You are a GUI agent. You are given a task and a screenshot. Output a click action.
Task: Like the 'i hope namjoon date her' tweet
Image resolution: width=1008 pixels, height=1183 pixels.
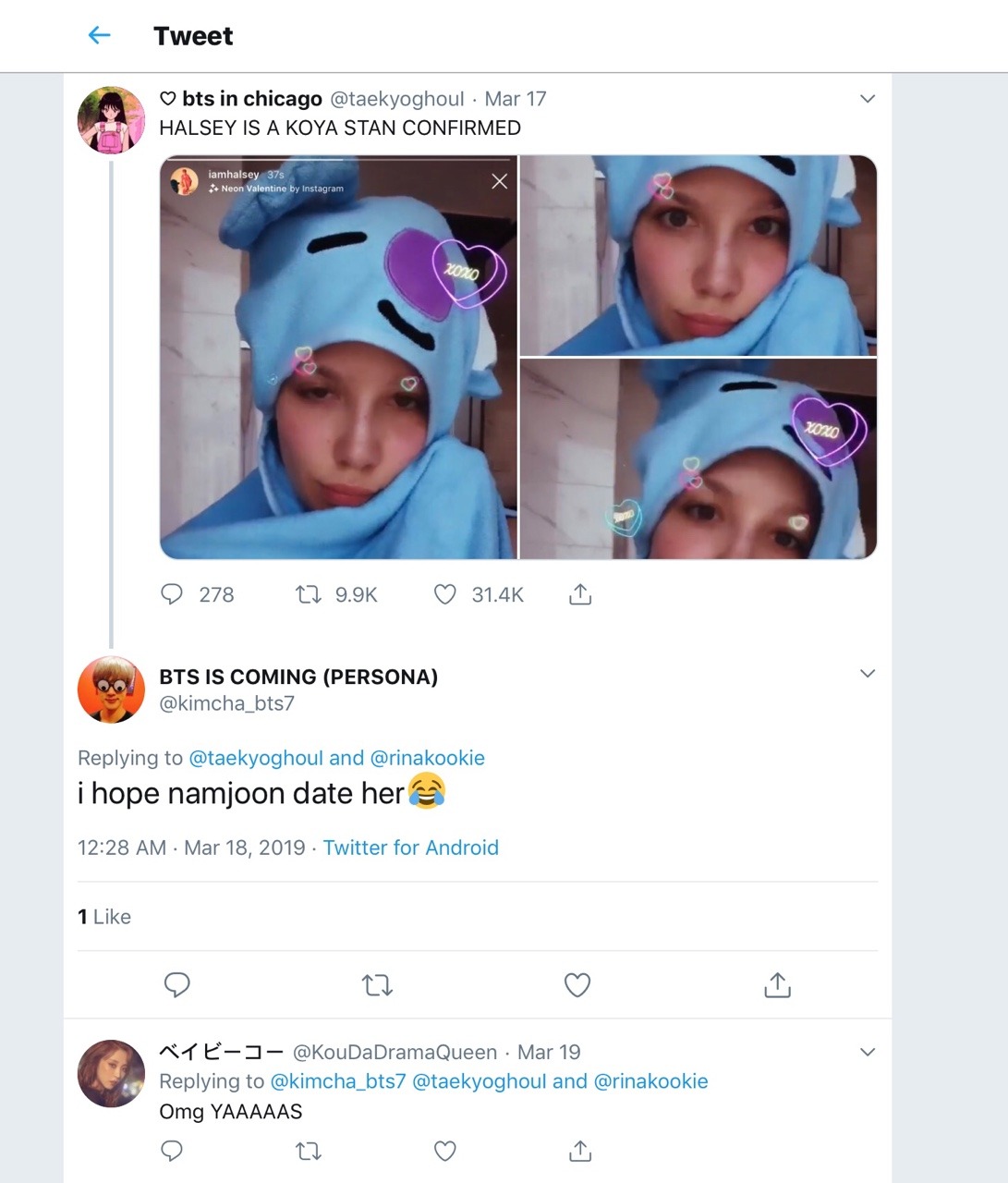click(x=577, y=985)
